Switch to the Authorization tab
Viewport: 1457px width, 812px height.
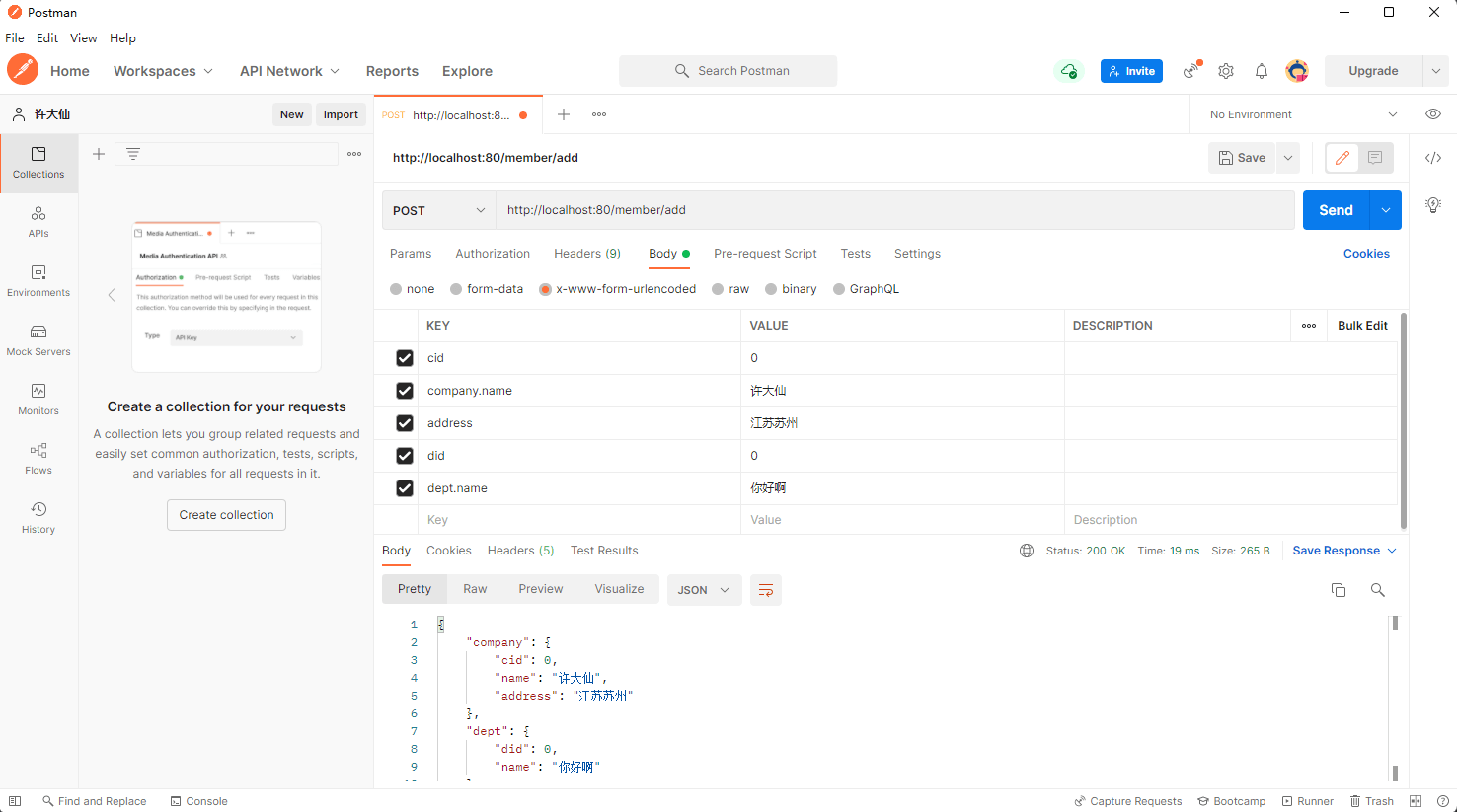493,254
